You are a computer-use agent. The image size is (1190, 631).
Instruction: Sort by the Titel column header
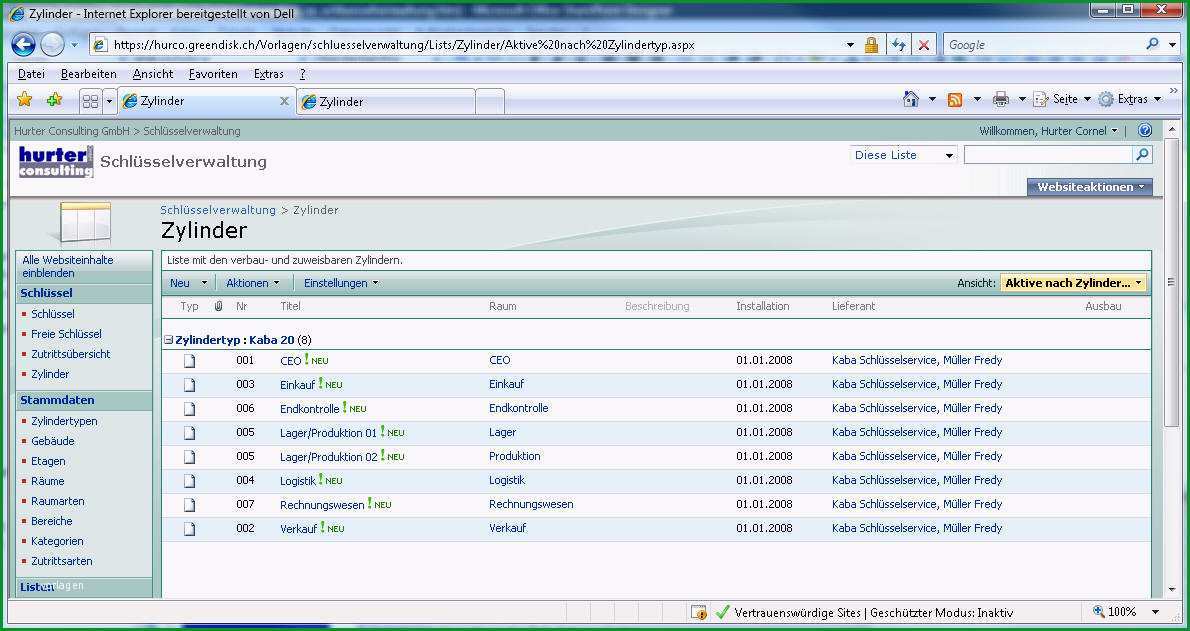tap(291, 306)
